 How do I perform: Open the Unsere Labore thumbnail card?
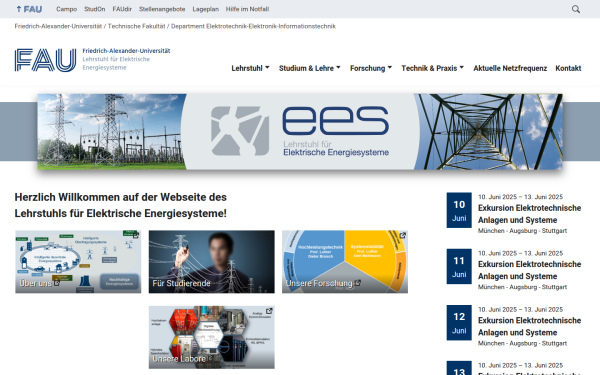click(x=212, y=337)
